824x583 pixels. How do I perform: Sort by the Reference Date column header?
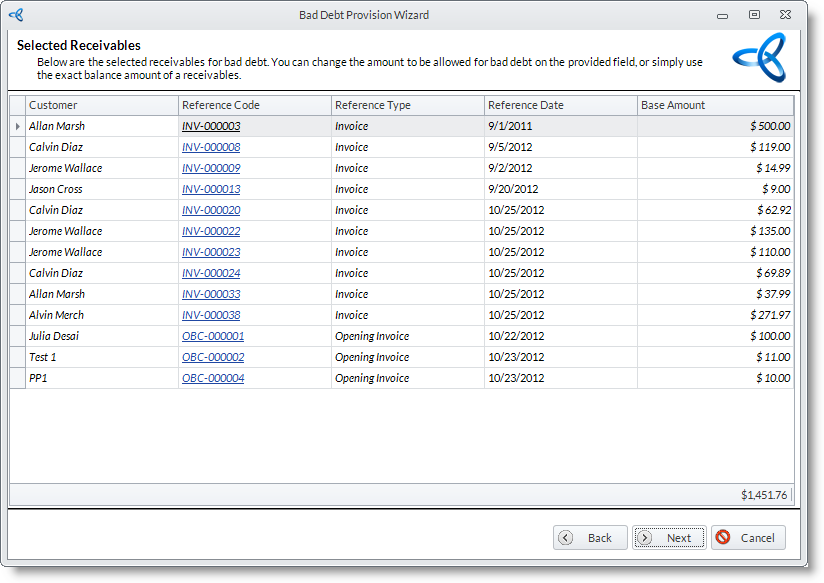(x=560, y=105)
